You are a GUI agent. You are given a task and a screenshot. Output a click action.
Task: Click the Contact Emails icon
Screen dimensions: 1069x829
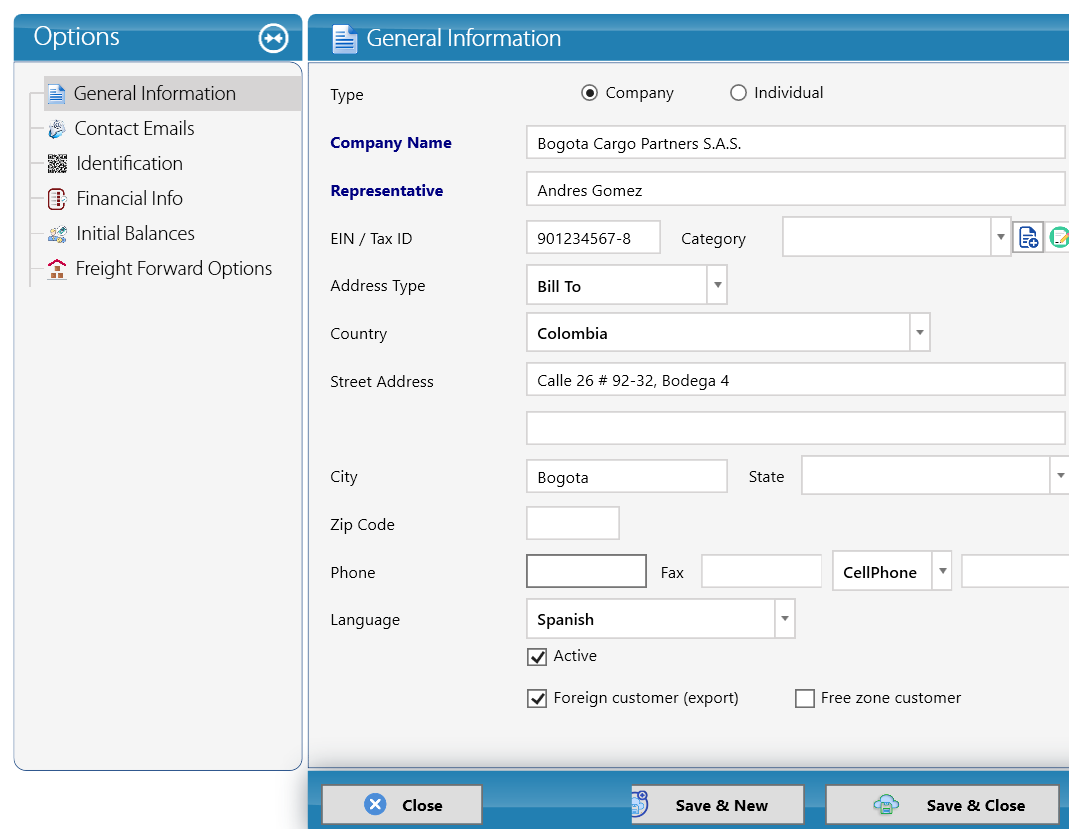point(57,128)
